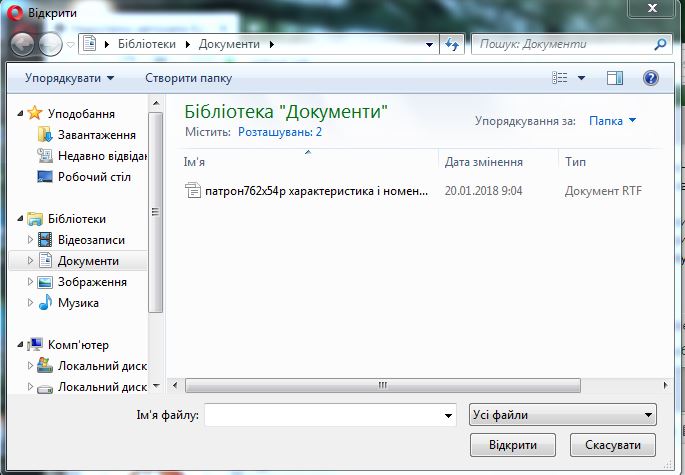Expand the Документи library node
The height and width of the screenshot is (475, 685).
(30, 260)
